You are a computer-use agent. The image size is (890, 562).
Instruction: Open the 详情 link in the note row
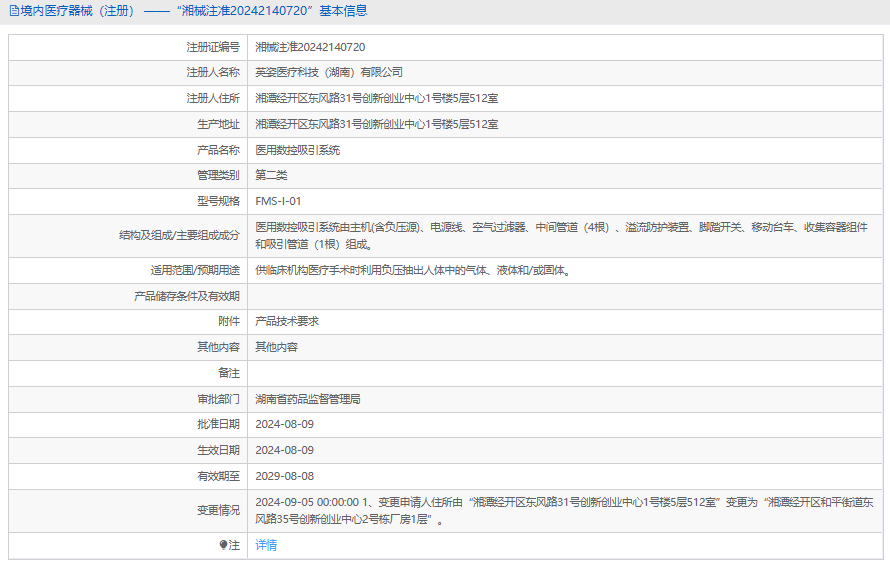[266, 545]
